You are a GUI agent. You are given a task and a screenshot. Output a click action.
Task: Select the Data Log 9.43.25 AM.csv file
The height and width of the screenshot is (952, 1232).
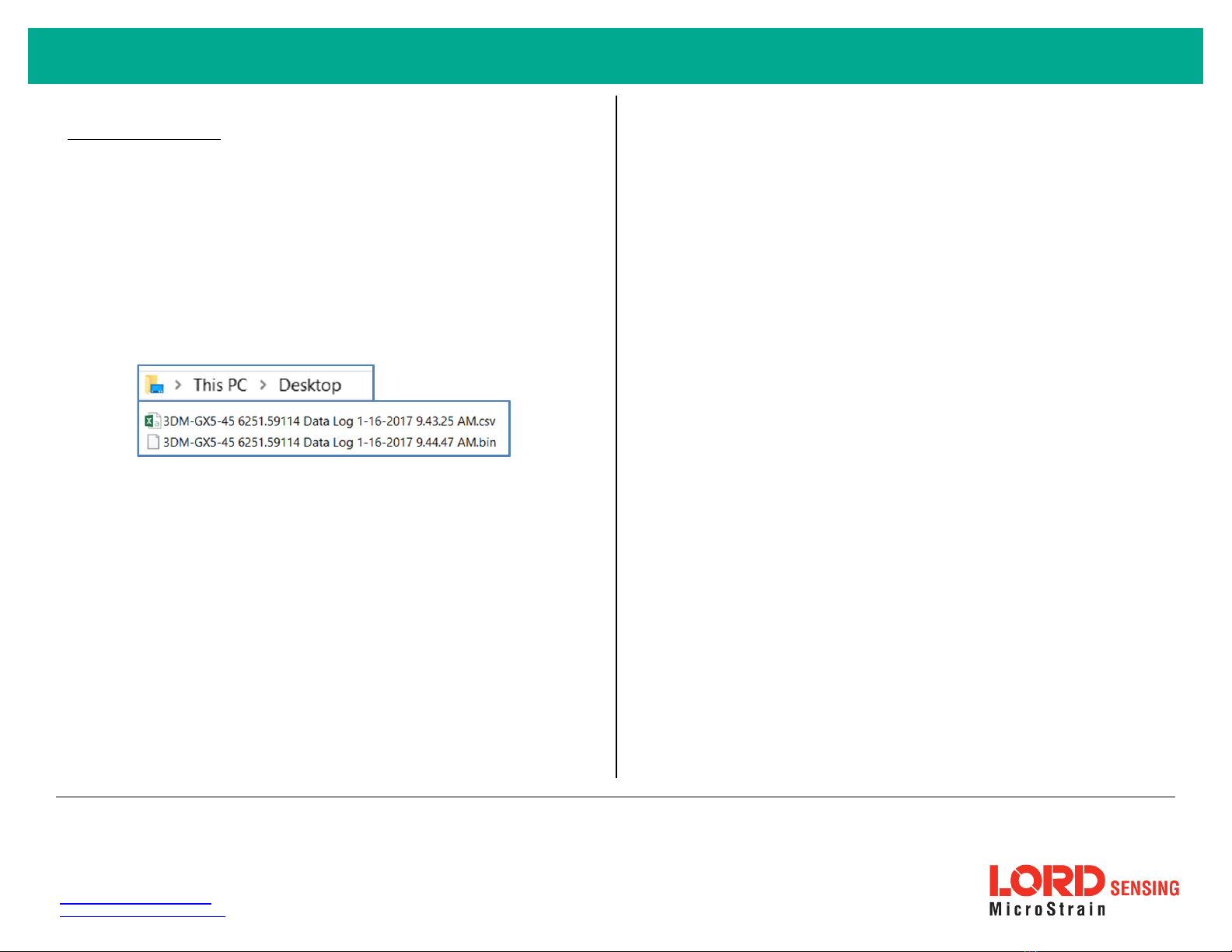click(x=329, y=421)
